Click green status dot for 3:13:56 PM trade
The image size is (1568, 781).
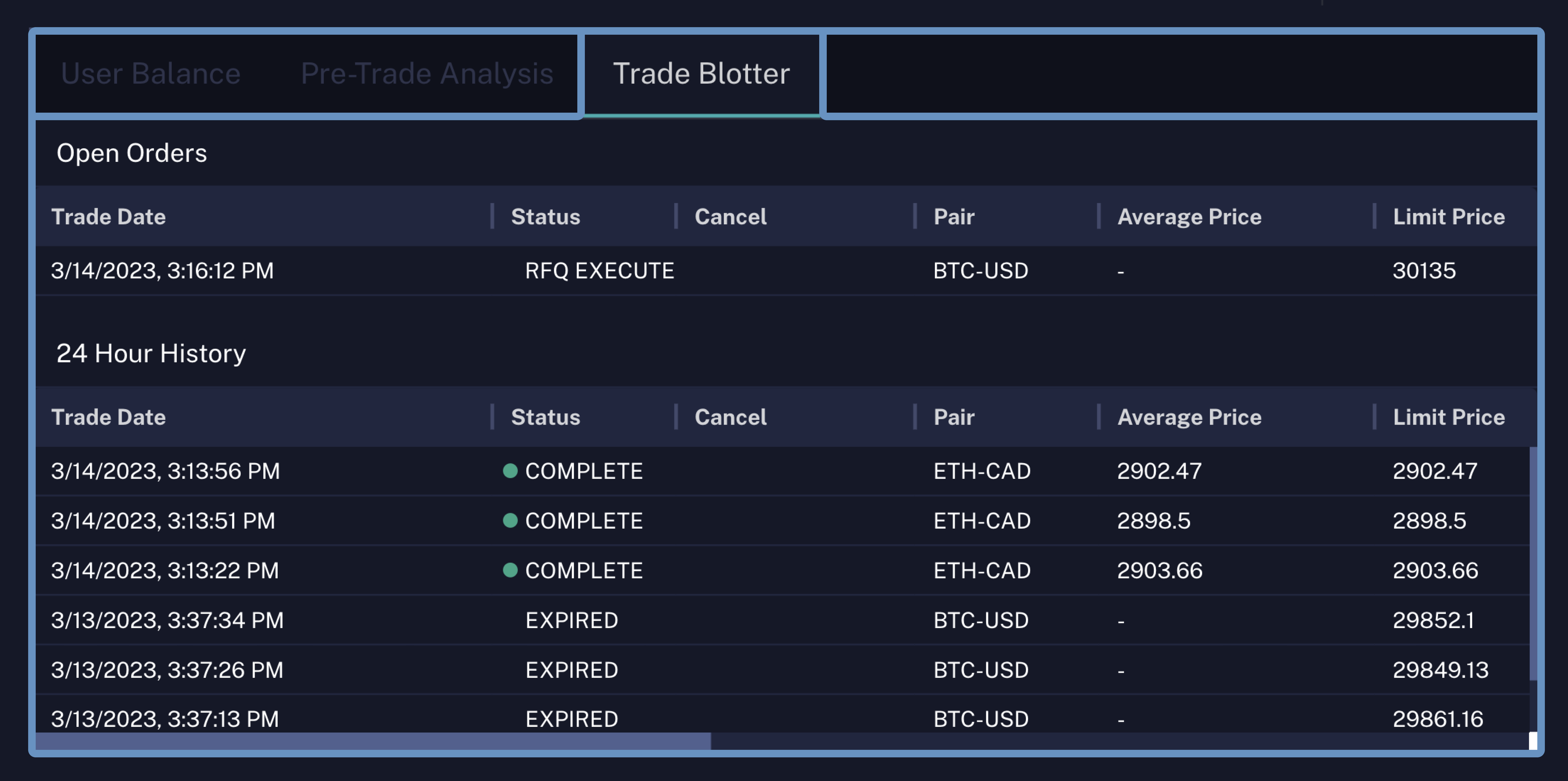510,470
